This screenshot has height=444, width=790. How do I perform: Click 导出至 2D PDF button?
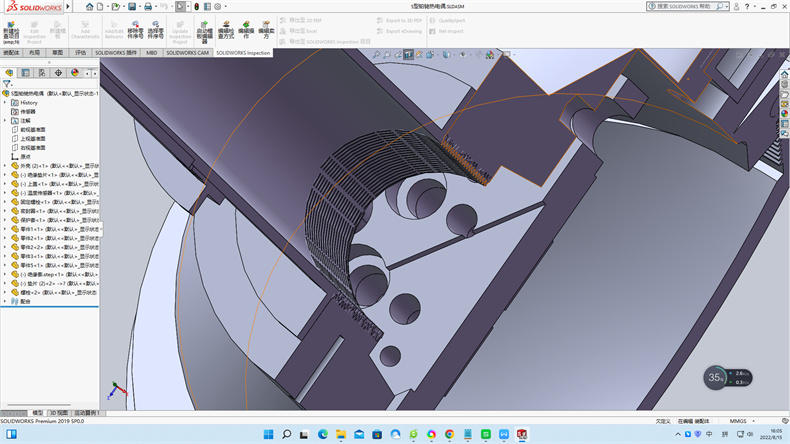point(304,20)
